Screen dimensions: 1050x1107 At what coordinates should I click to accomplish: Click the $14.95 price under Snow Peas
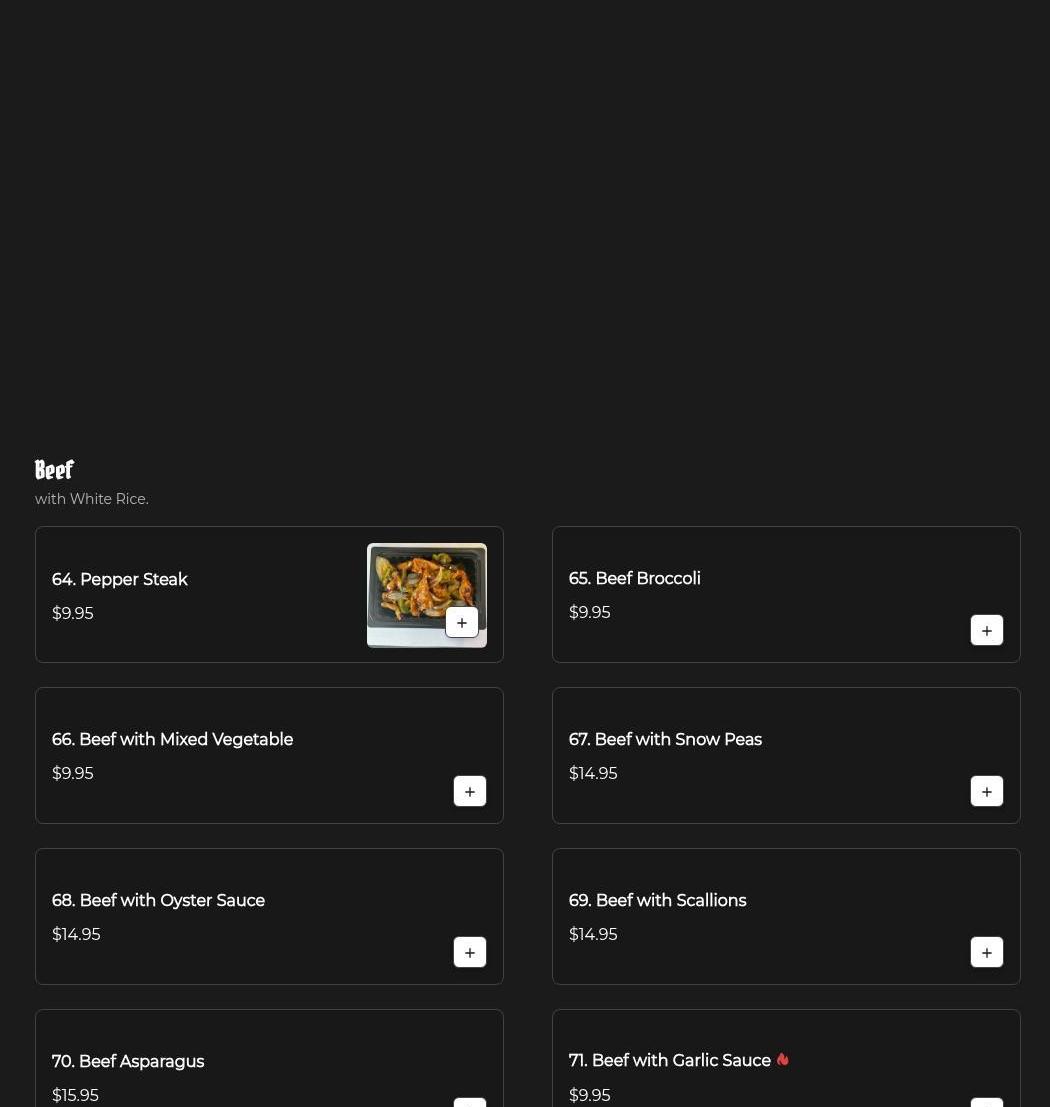[x=593, y=772]
